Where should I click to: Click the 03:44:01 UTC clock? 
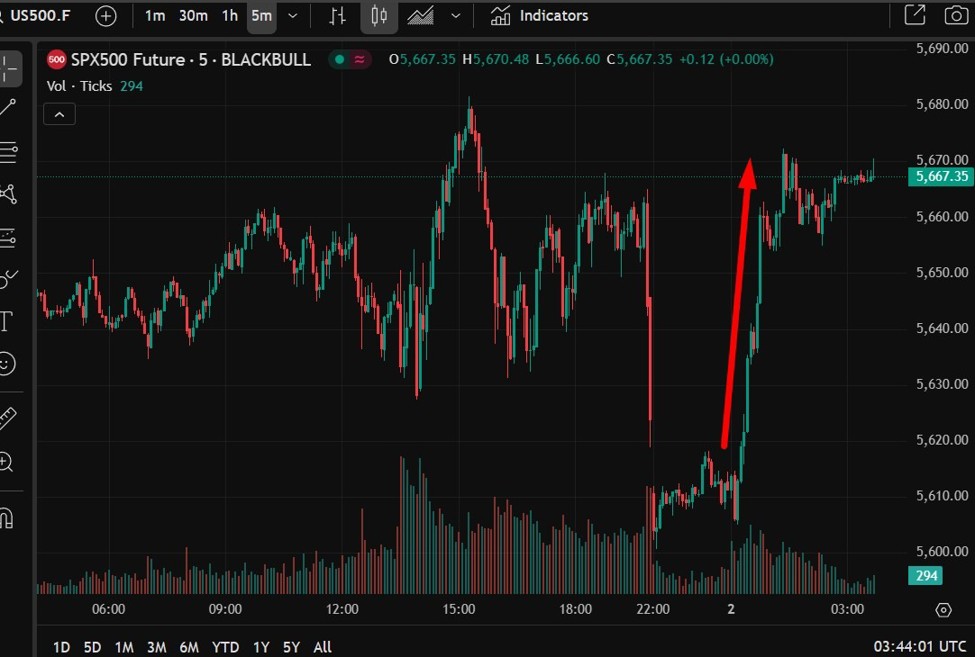(920, 647)
